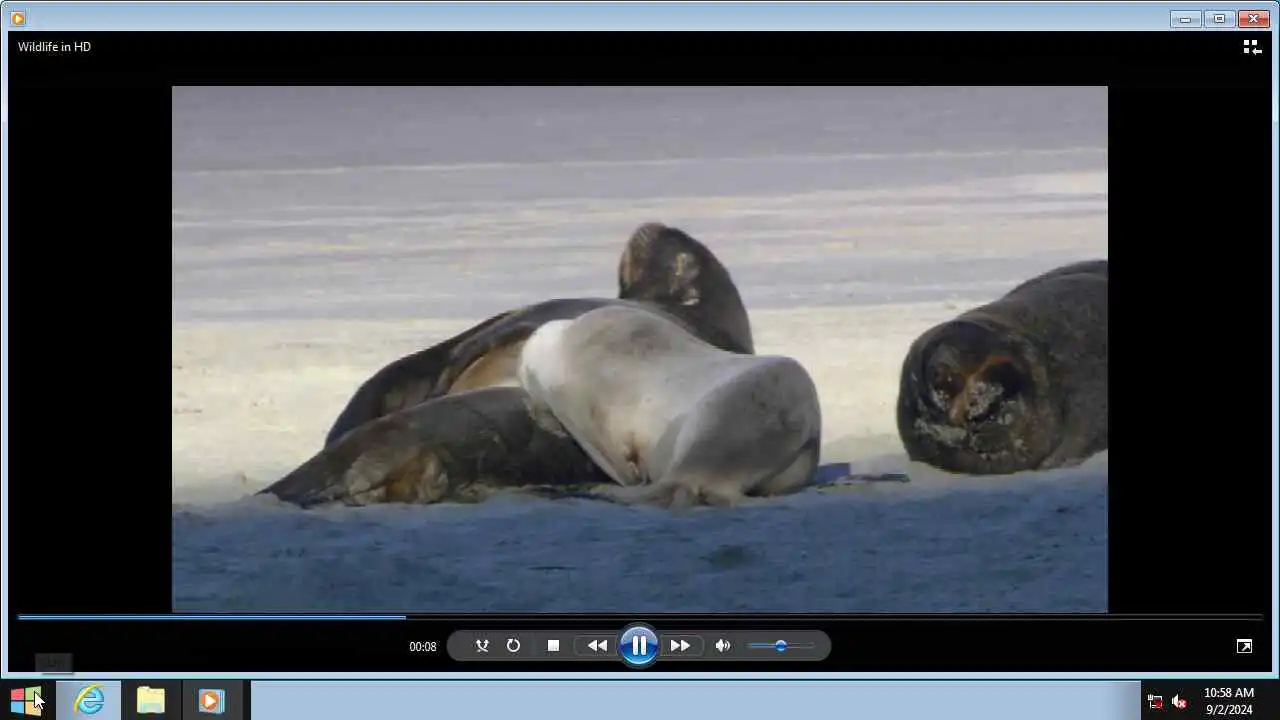
Task: Click Windows Media Player taskbar button
Action: click(x=211, y=700)
